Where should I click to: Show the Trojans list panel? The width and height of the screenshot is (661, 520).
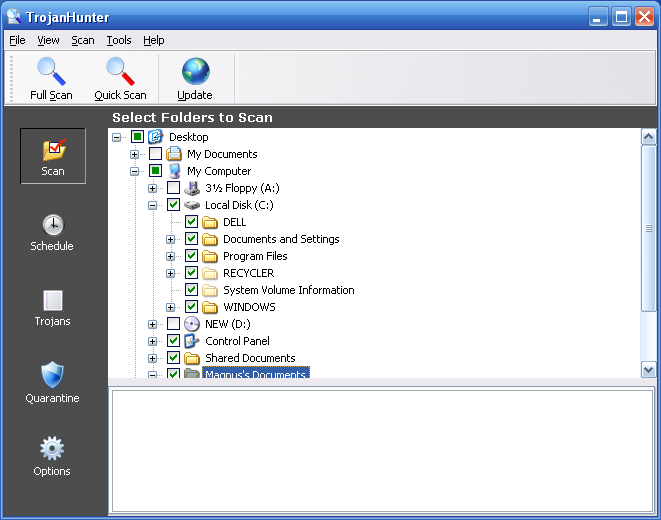[53, 308]
